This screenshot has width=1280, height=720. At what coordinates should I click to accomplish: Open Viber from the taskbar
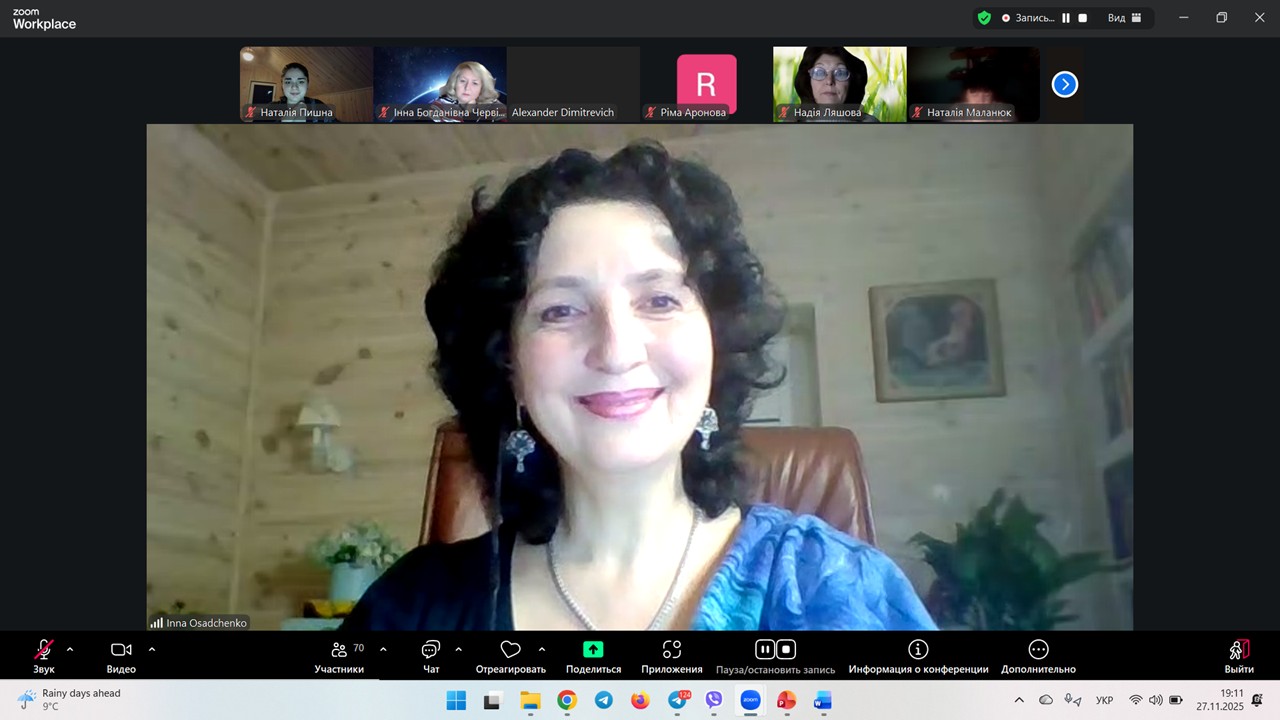coord(714,700)
